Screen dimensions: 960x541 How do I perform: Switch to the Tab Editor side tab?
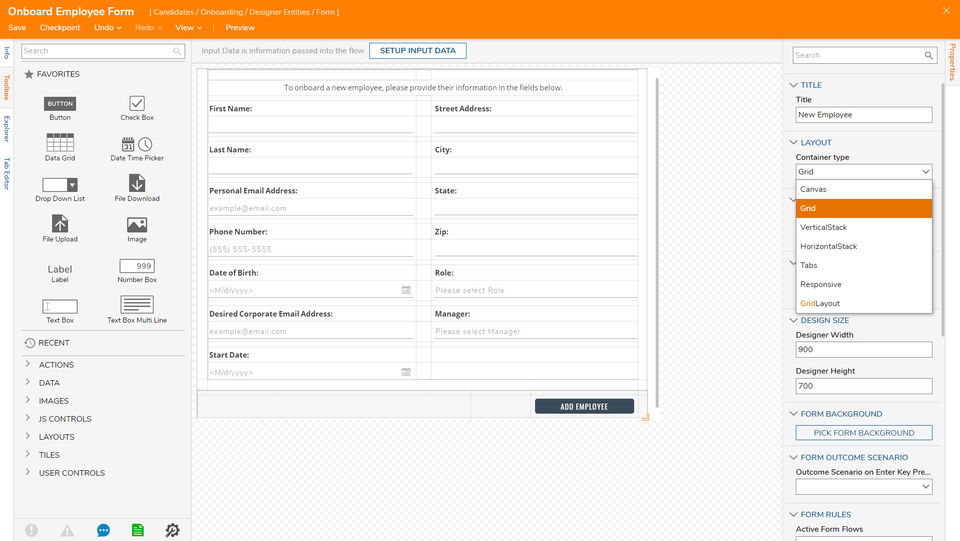pyautogui.click(x=7, y=173)
